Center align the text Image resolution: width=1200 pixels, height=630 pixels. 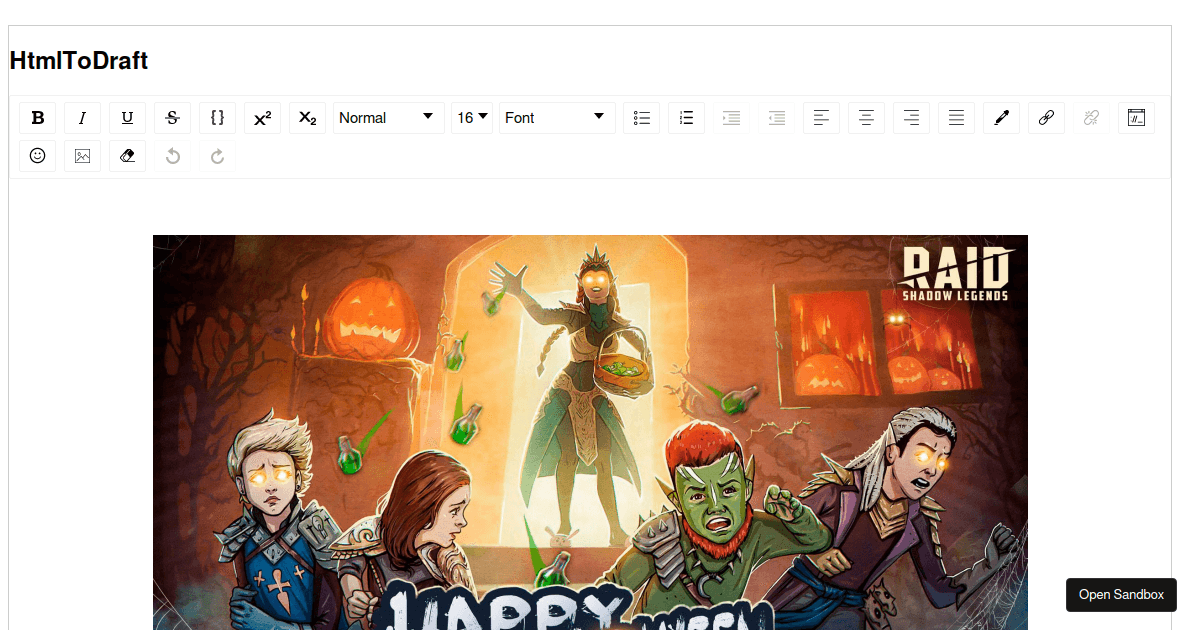867,118
